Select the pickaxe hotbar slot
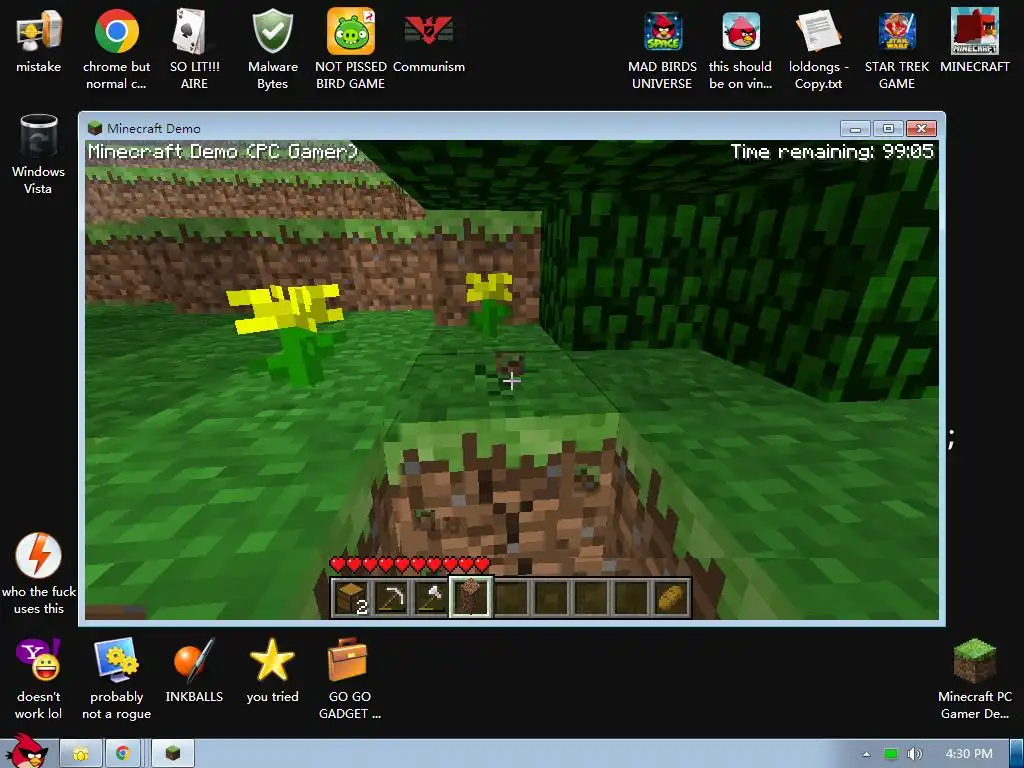Screen dimensions: 1024x768 tap(391, 597)
